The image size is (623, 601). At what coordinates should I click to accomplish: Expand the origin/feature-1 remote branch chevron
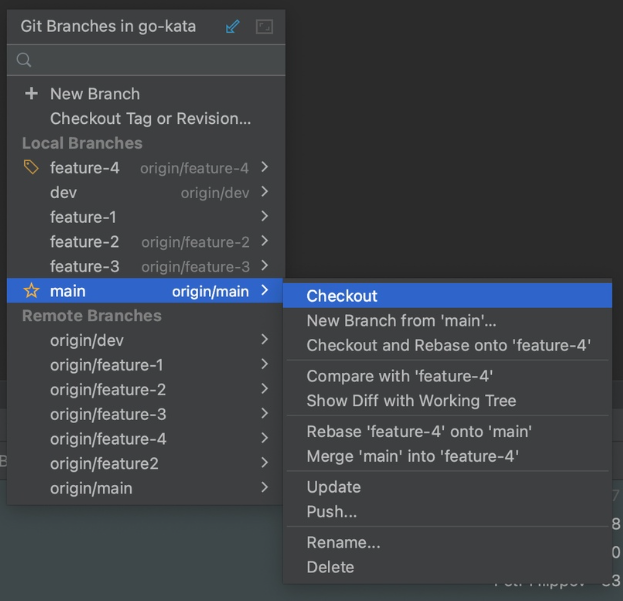[x=264, y=365]
